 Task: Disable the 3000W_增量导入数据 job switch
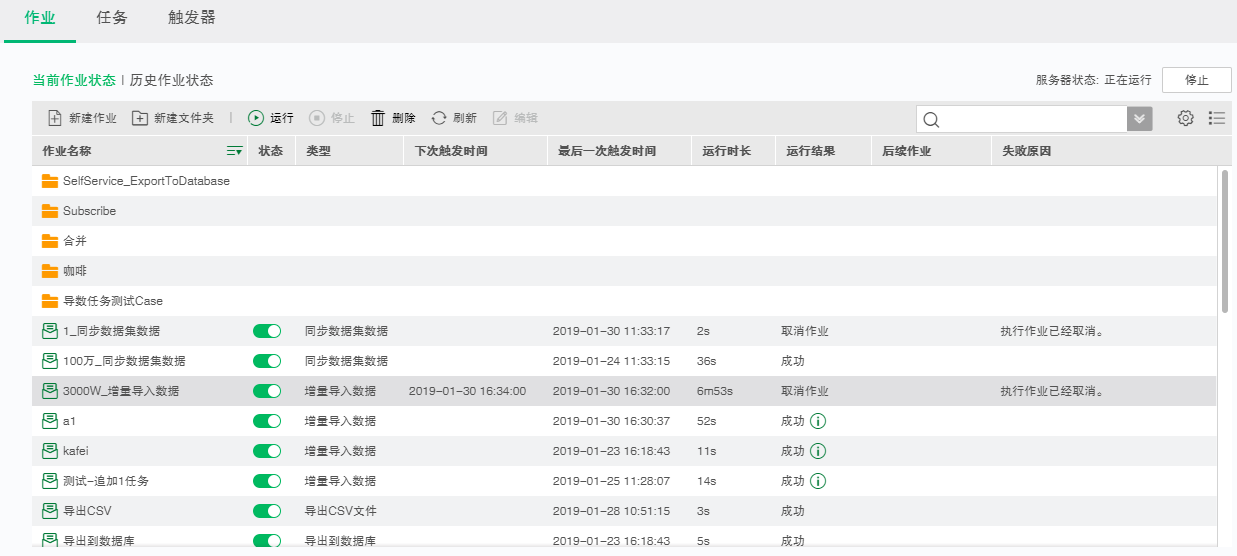(x=267, y=391)
